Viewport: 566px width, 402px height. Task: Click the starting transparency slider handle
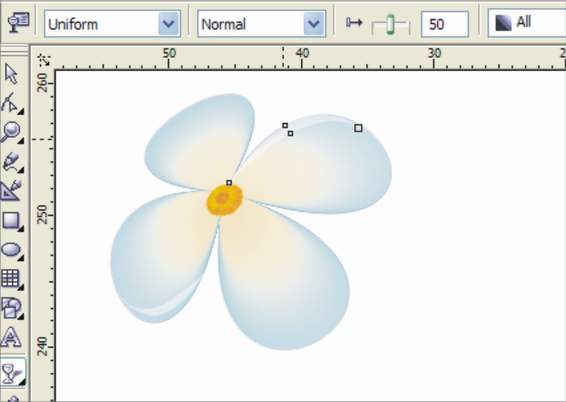[390, 25]
